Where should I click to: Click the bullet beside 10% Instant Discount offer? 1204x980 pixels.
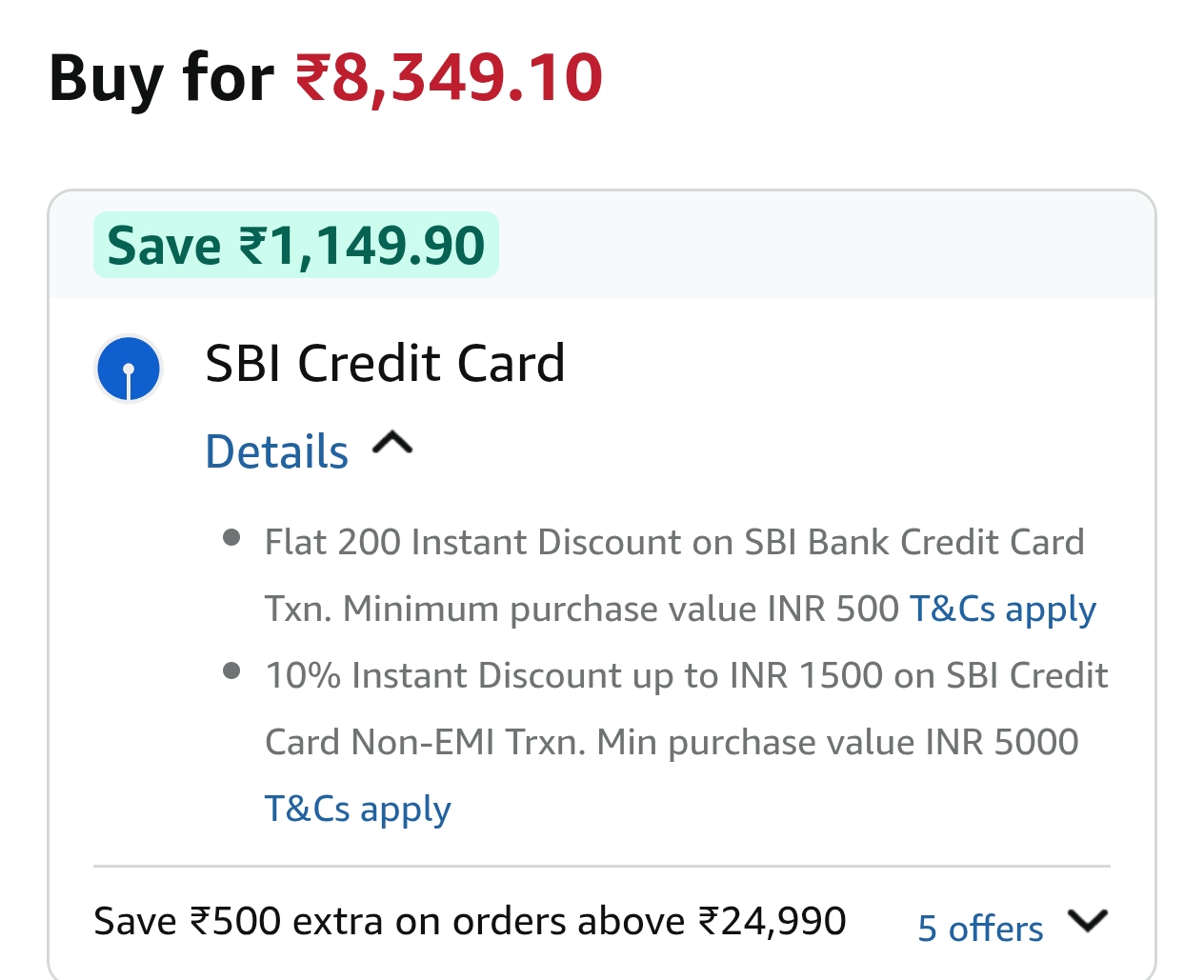tap(231, 671)
